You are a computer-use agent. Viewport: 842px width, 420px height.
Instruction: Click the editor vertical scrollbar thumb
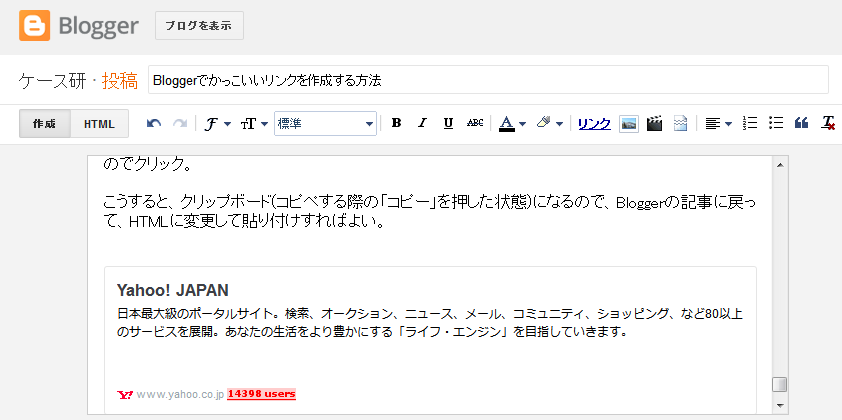point(780,385)
